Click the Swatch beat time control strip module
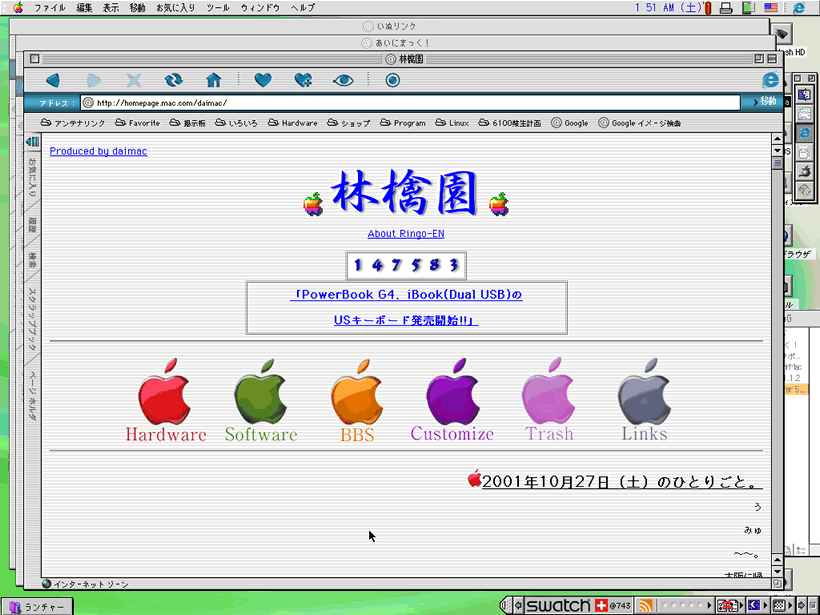 578,606
